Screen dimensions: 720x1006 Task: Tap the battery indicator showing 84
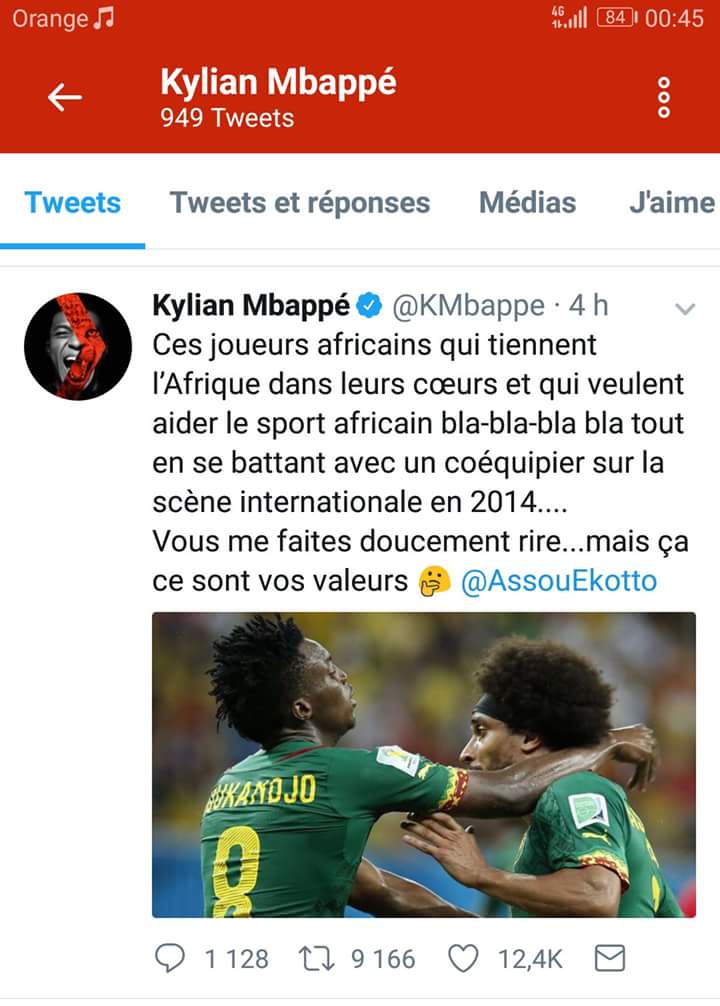[x=617, y=18]
